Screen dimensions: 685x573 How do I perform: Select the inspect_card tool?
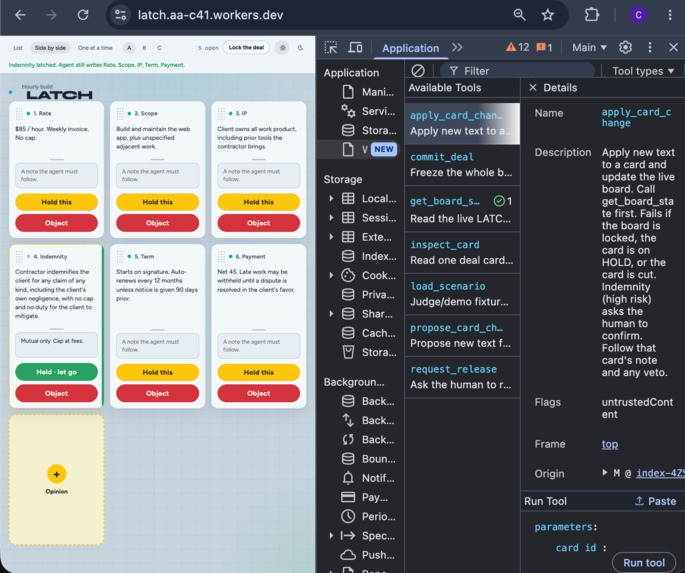[462, 252]
